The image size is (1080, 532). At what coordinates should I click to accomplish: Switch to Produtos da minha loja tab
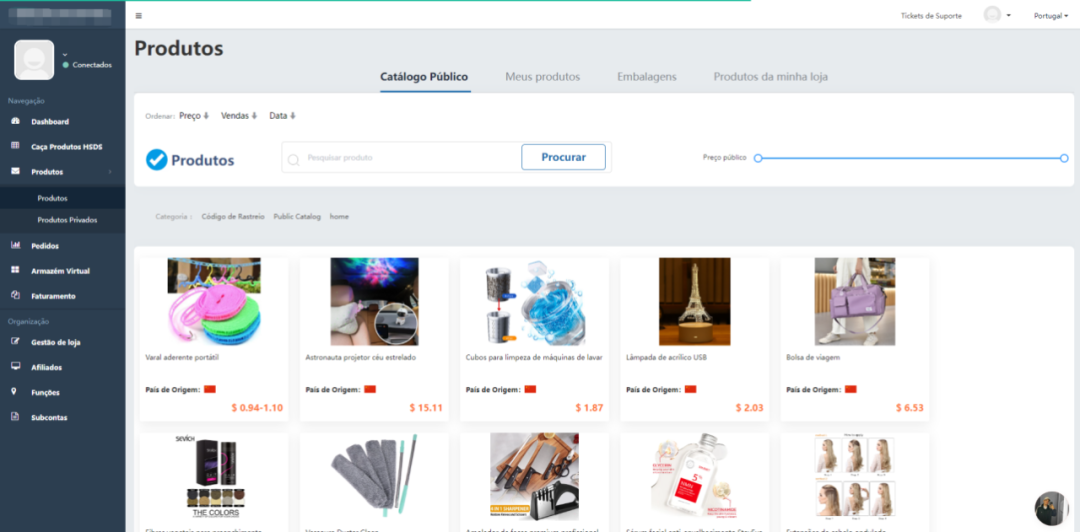pyautogui.click(x=771, y=76)
